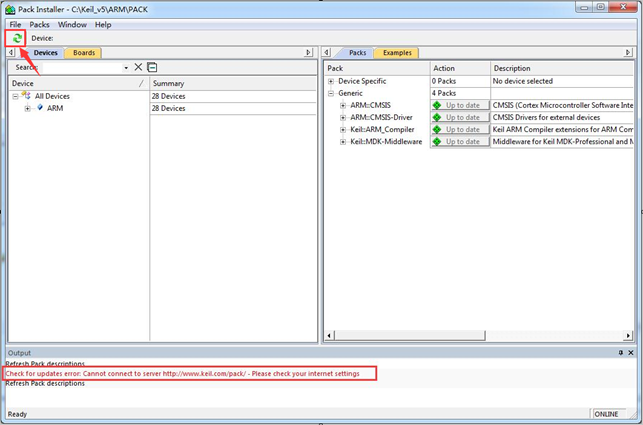Click the ARM vendor diamond icon
This screenshot has width=643, height=425.
pos(40,107)
